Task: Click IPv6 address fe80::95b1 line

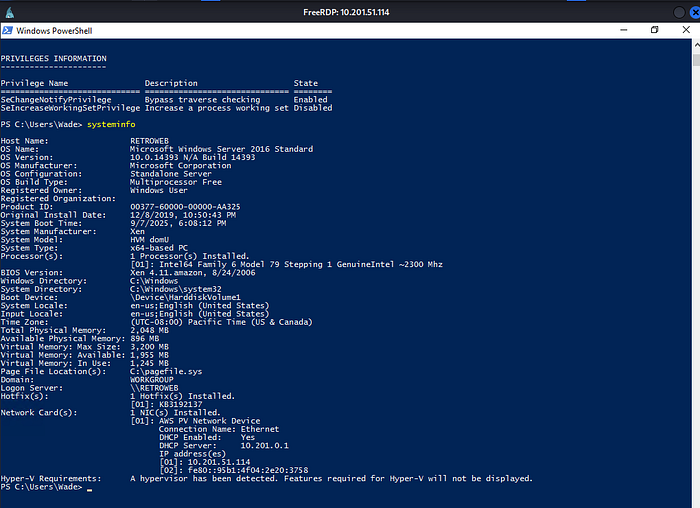Action: tap(233, 471)
